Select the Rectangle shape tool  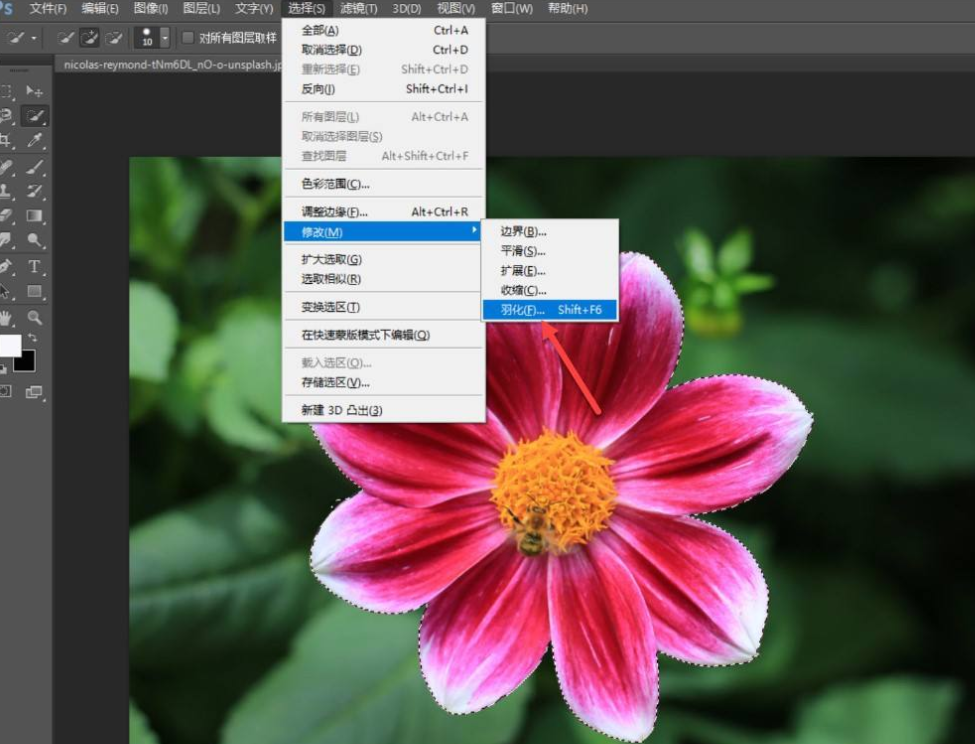tap(36, 292)
